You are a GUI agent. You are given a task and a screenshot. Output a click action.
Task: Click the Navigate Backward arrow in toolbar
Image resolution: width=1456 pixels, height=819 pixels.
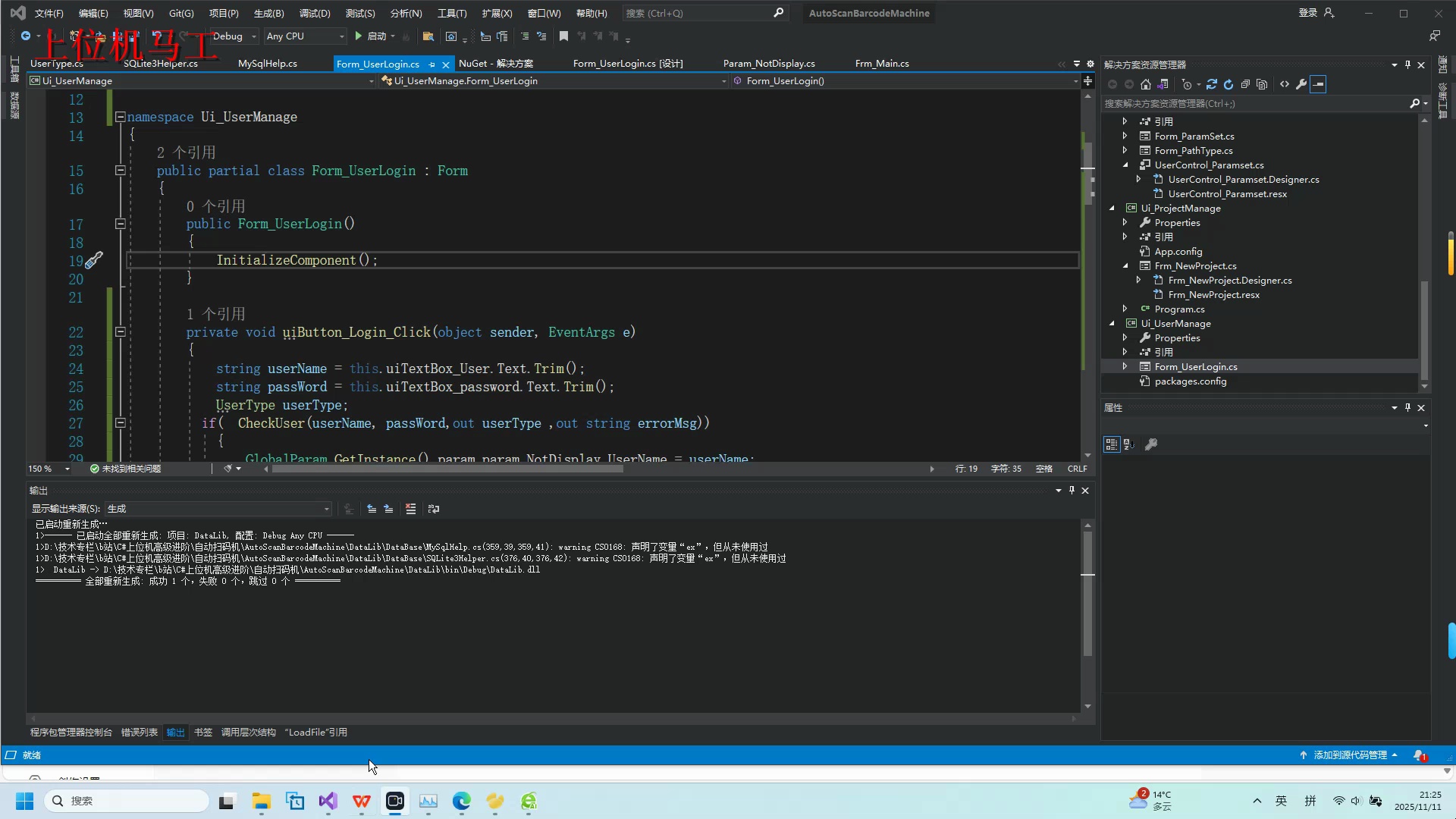coord(26,36)
